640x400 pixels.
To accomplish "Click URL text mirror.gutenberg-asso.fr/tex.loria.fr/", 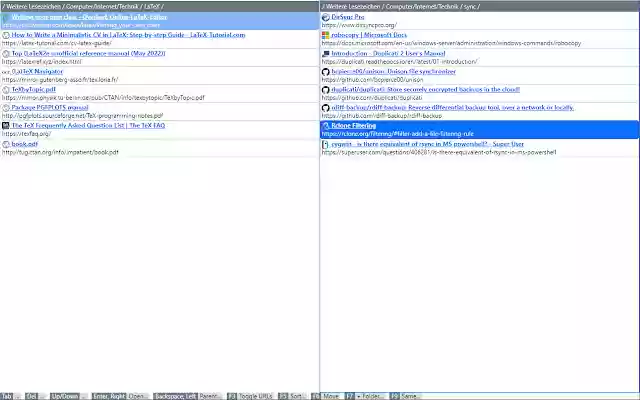I will click(x=60, y=80).
